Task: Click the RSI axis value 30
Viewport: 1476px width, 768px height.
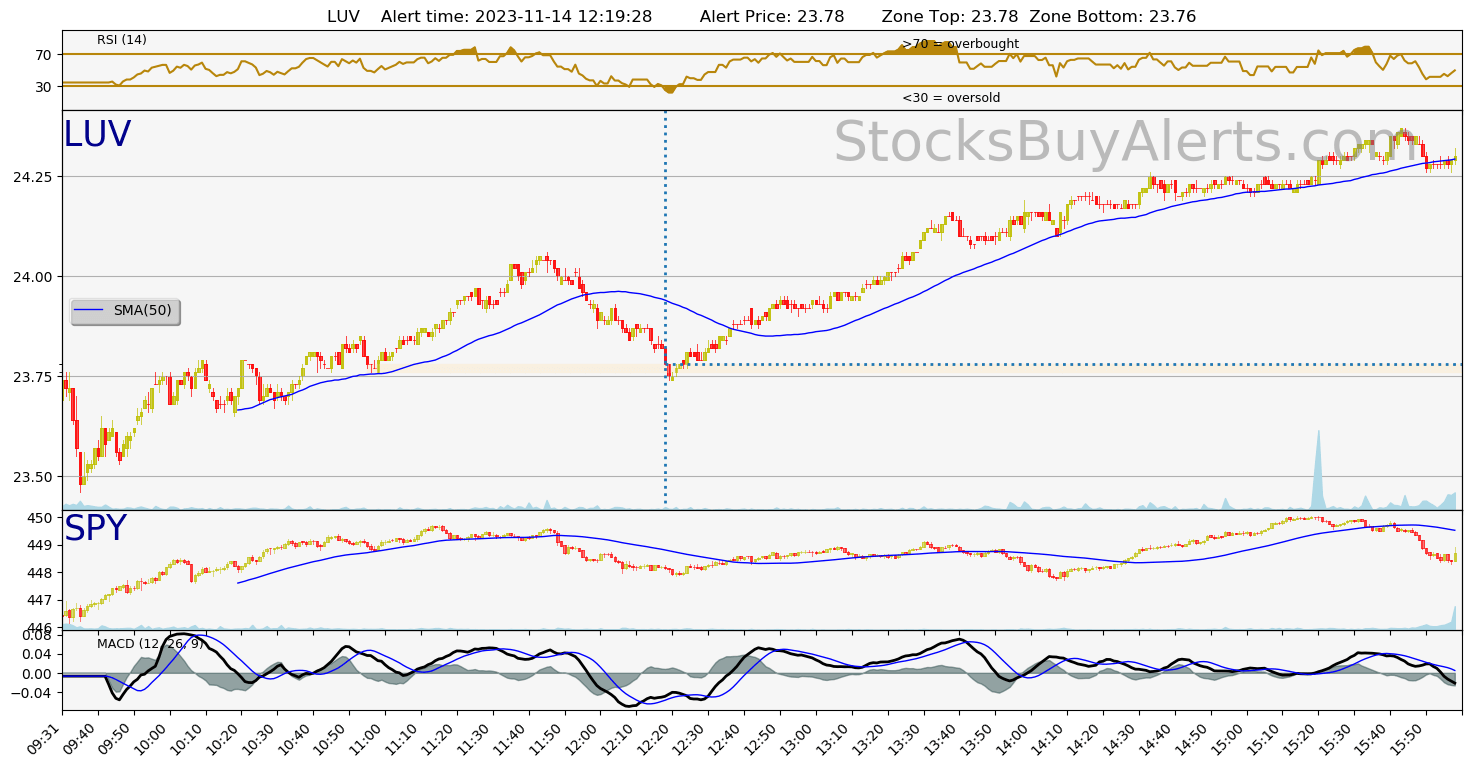Action: [43, 87]
